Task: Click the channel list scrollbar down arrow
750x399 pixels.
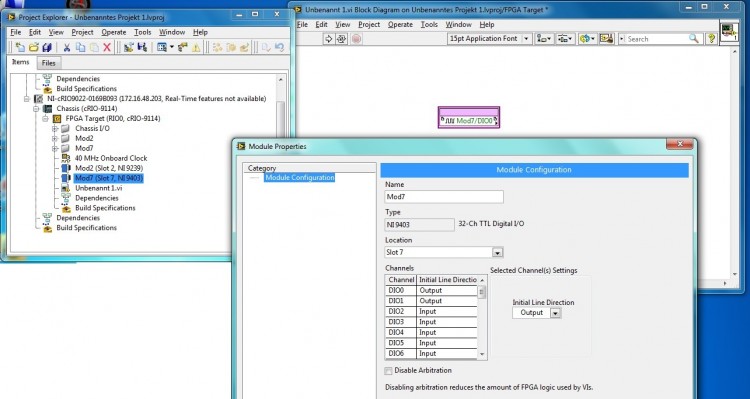Action: (x=482, y=355)
